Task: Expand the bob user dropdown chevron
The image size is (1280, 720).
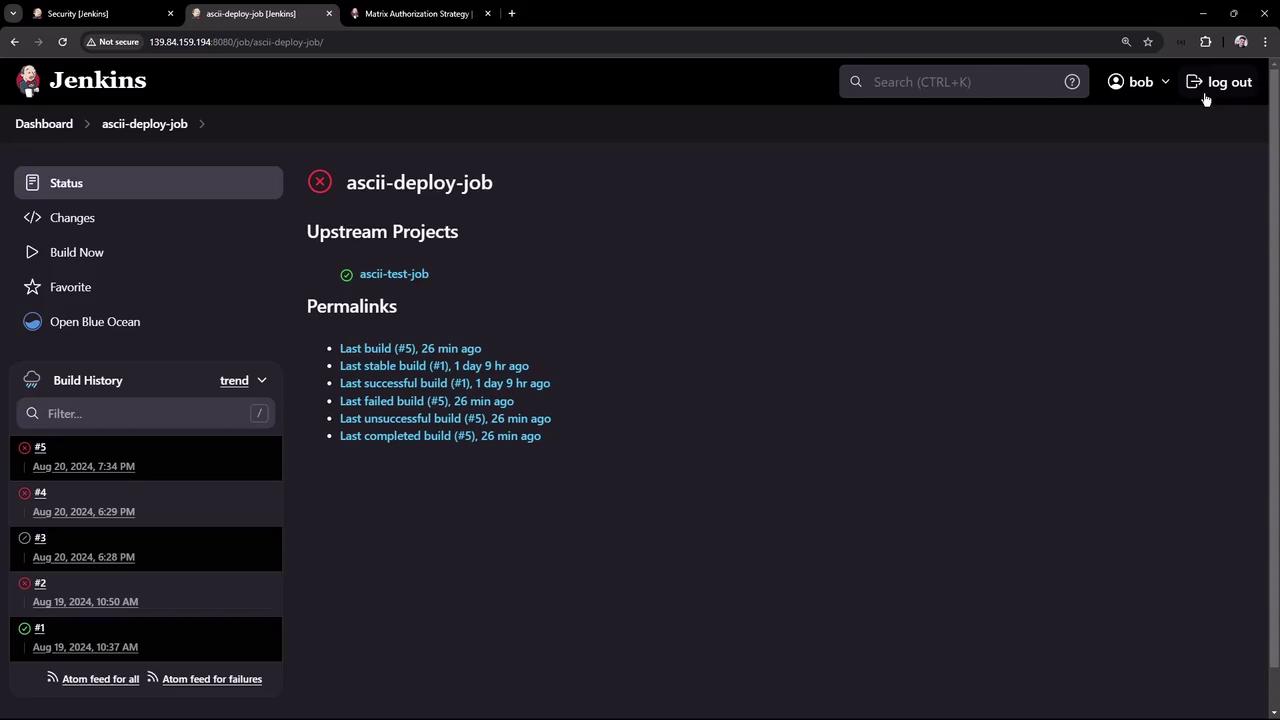Action: point(1165,82)
